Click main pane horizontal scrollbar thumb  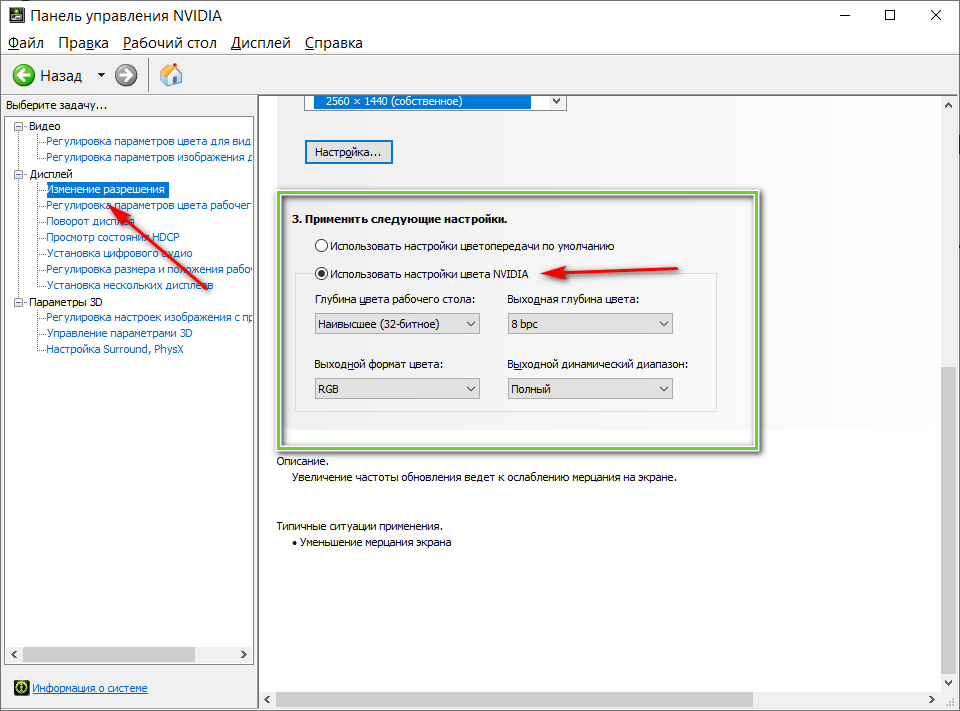pyautogui.click(x=514, y=699)
